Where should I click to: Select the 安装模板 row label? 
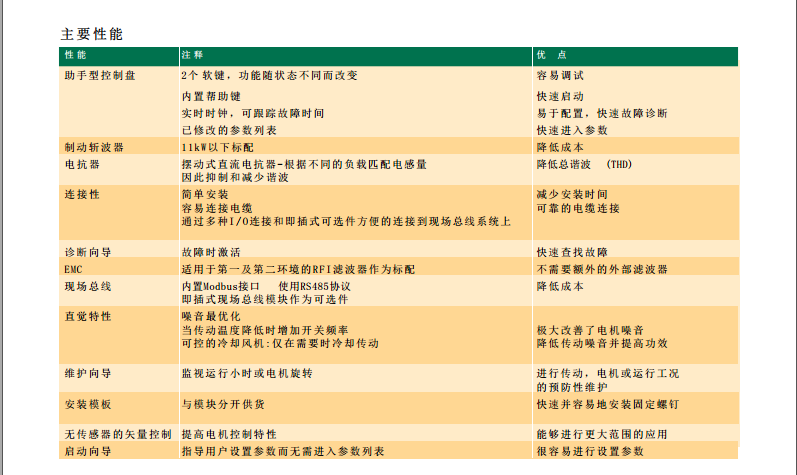[x=88, y=405]
